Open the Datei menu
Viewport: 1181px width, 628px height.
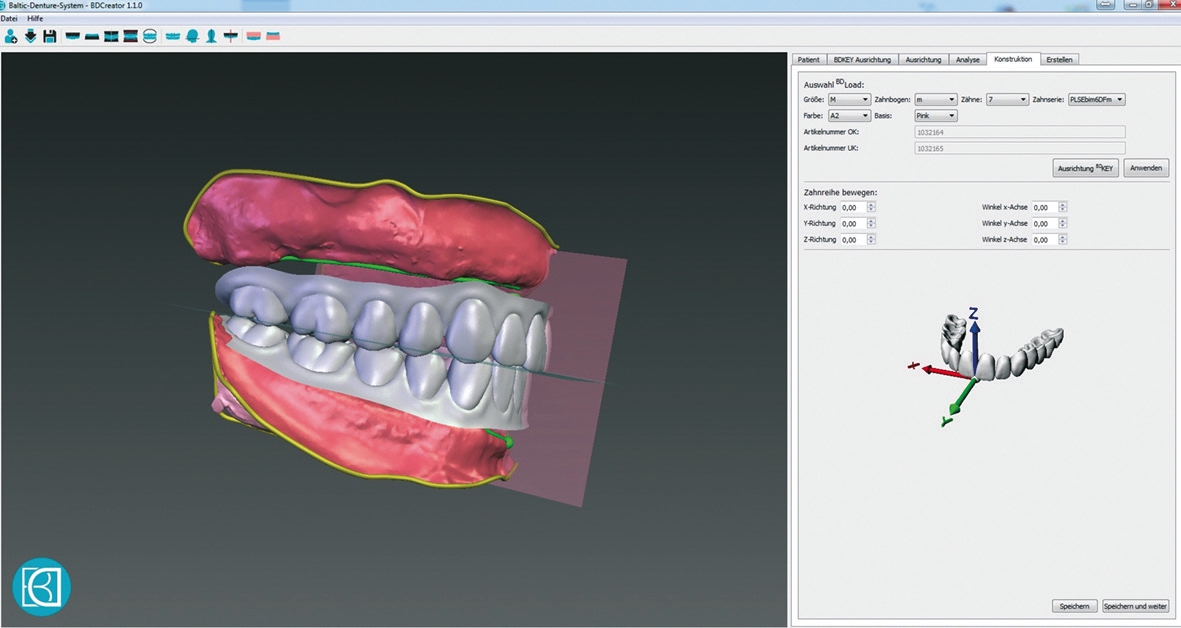(9, 17)
